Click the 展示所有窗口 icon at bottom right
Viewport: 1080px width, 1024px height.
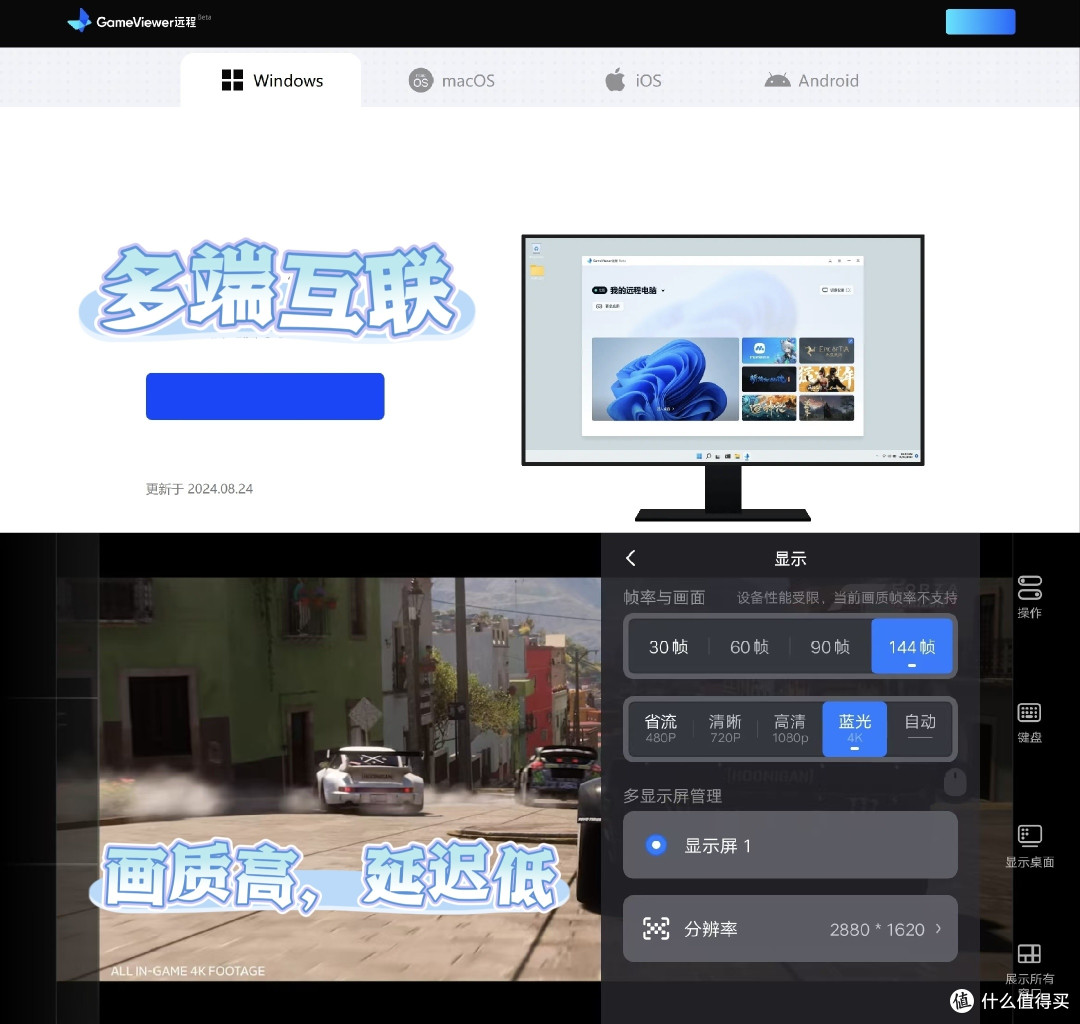click(x=1029, y=953)
